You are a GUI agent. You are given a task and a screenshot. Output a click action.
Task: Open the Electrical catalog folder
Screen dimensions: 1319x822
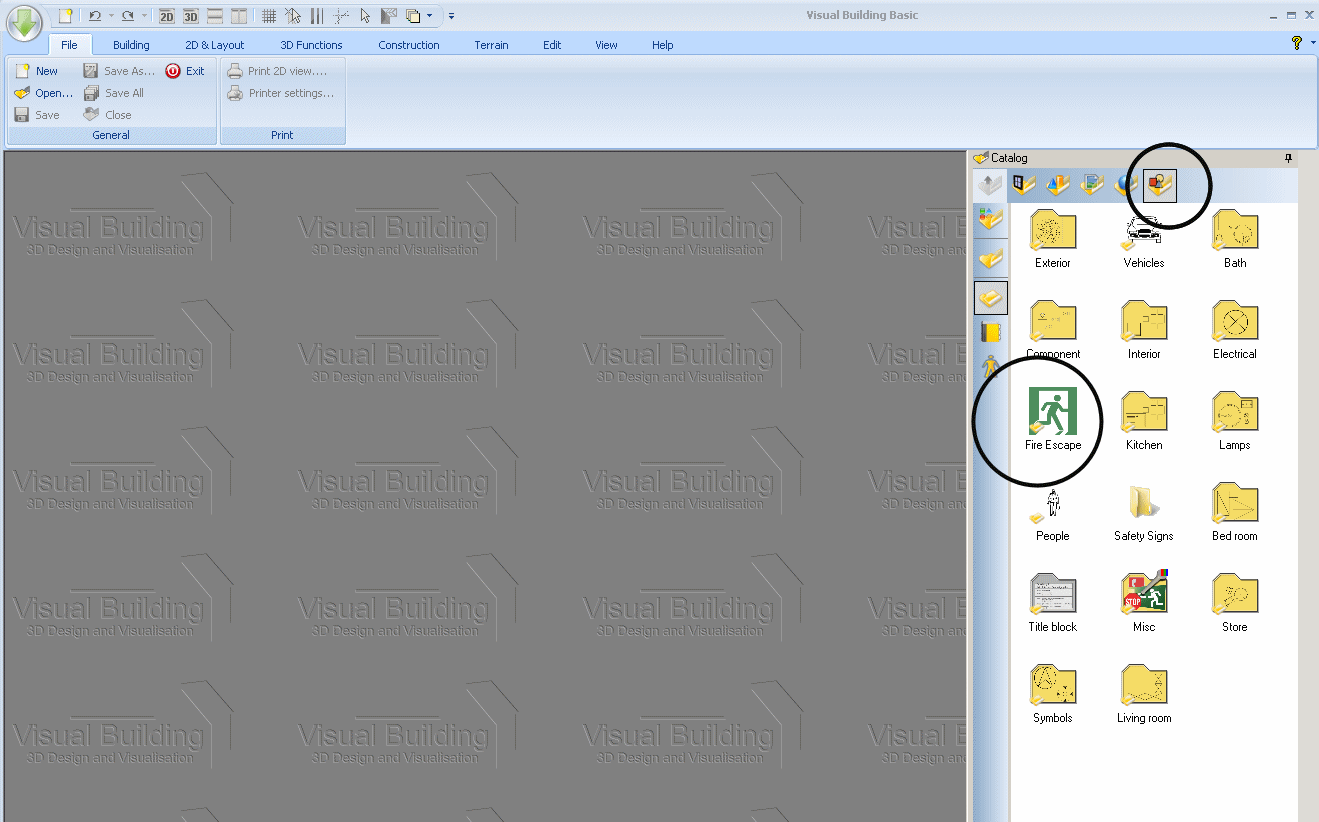point(1235,331)
